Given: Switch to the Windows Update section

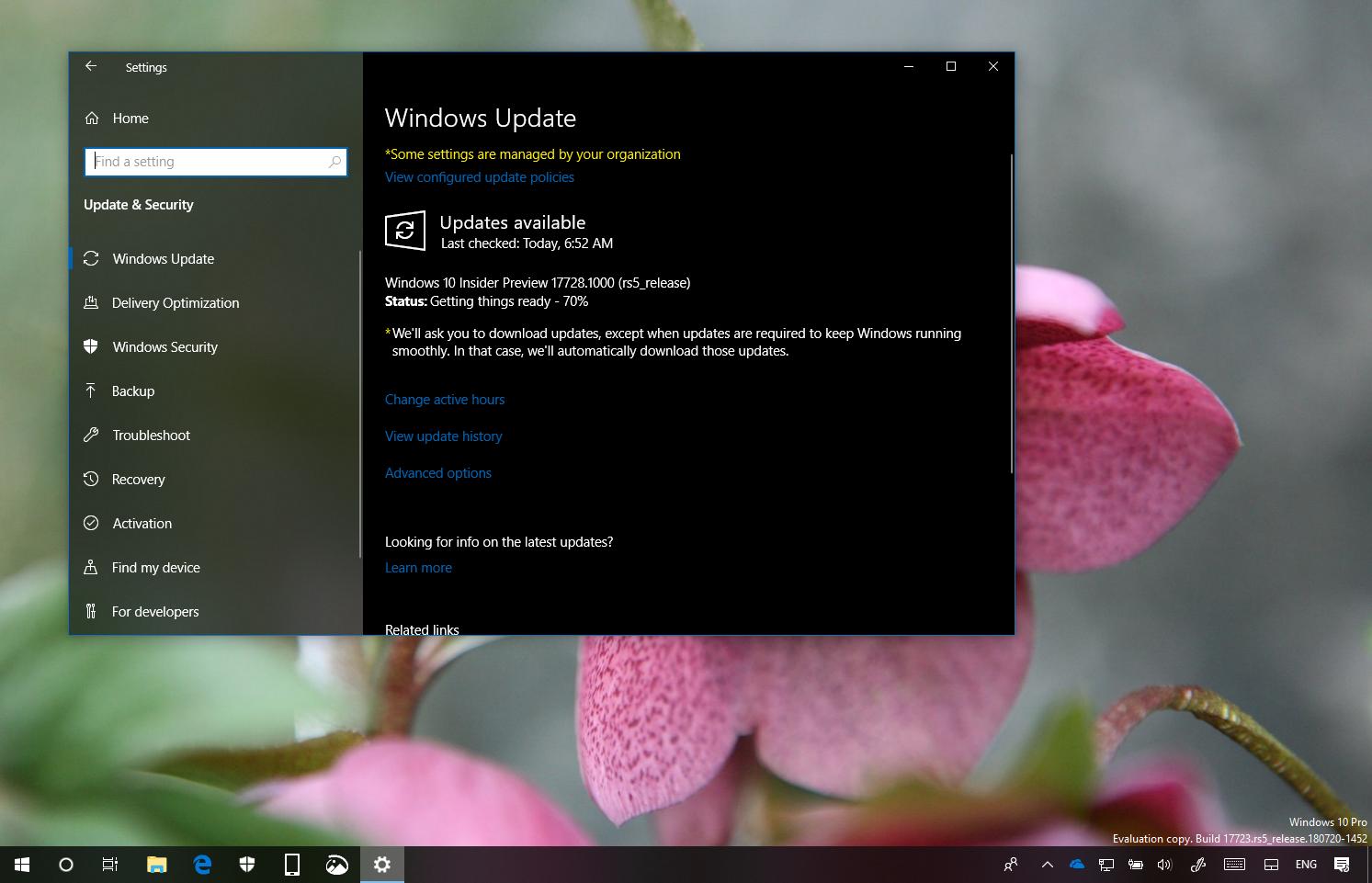Looking at the screenshot, I should click(x=163, y=258).
